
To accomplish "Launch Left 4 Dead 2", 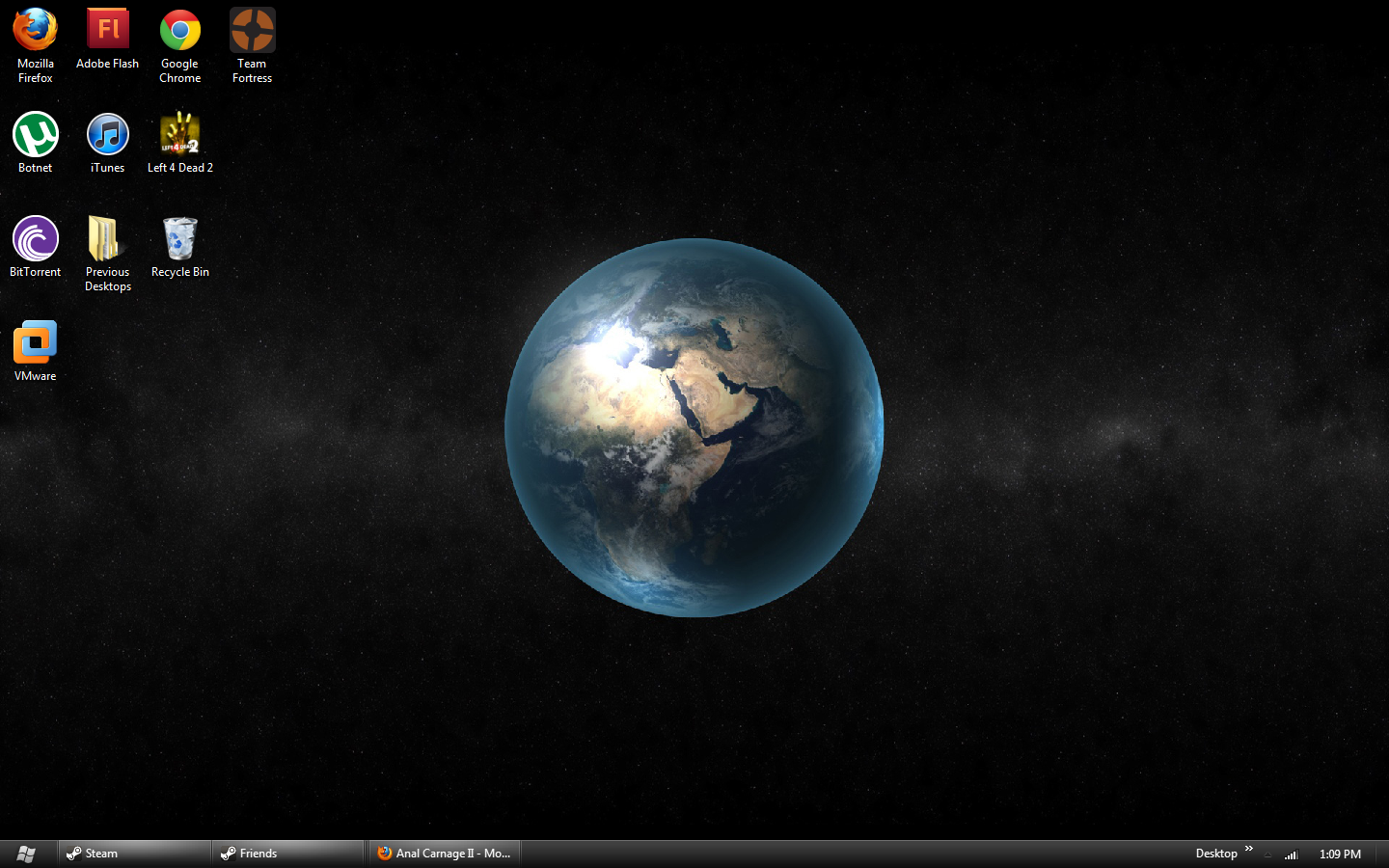I will (x=179, y=133).
